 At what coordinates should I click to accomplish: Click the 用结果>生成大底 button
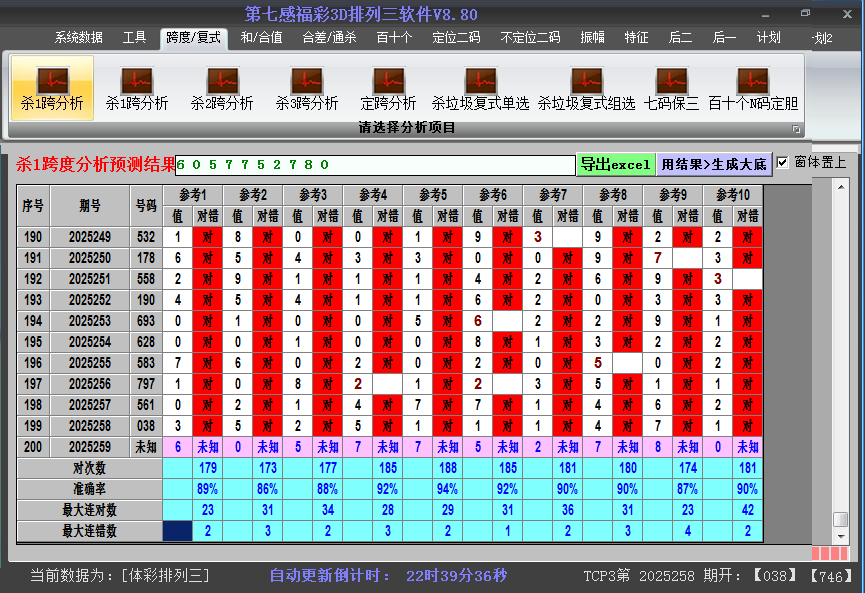[714, 164]
